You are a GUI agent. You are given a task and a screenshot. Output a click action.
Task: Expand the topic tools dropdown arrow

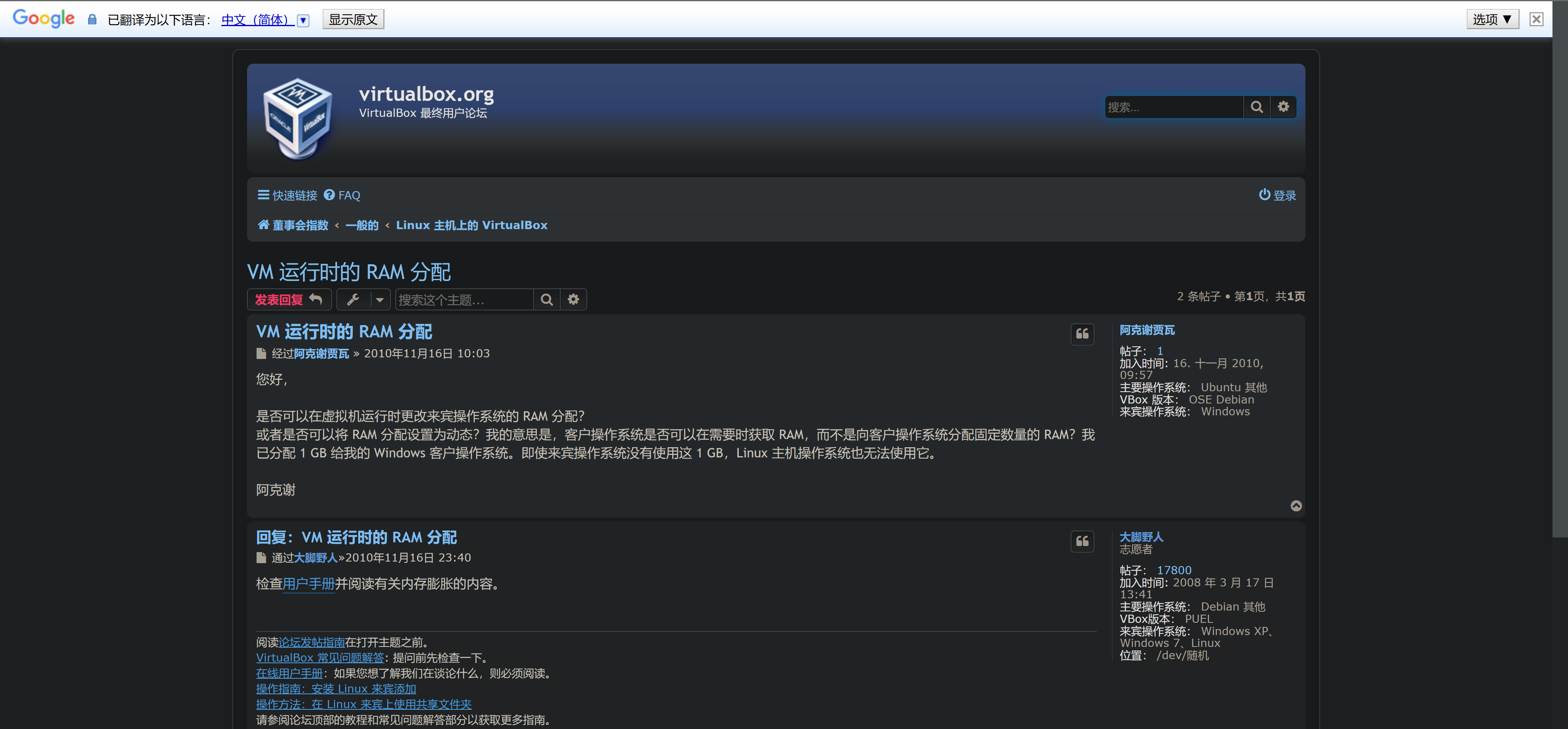pos(380,300)
